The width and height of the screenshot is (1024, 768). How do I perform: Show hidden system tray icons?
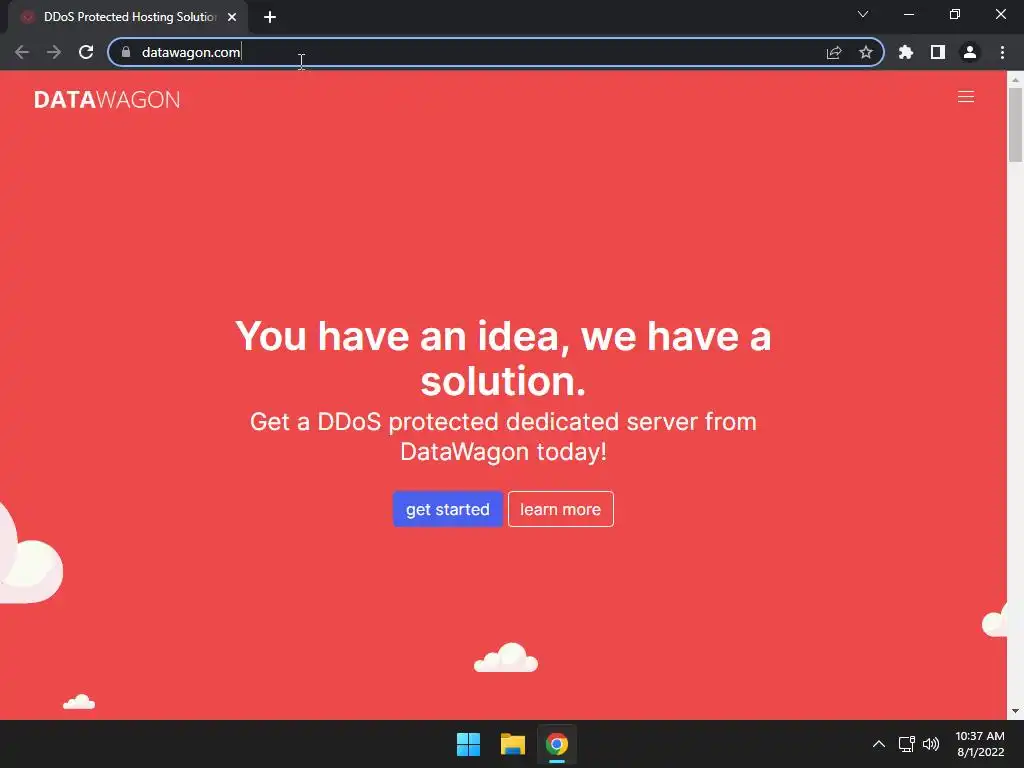click(x=879, y=744)
